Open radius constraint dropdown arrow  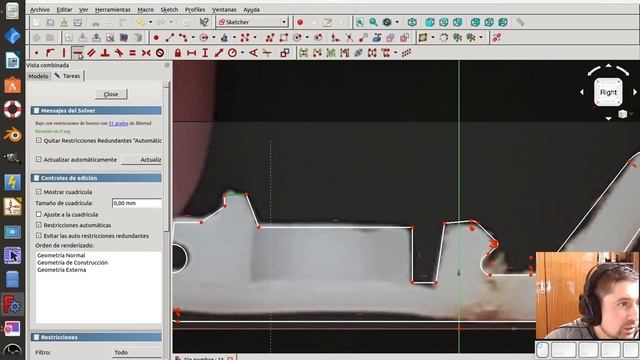[242, 53]
